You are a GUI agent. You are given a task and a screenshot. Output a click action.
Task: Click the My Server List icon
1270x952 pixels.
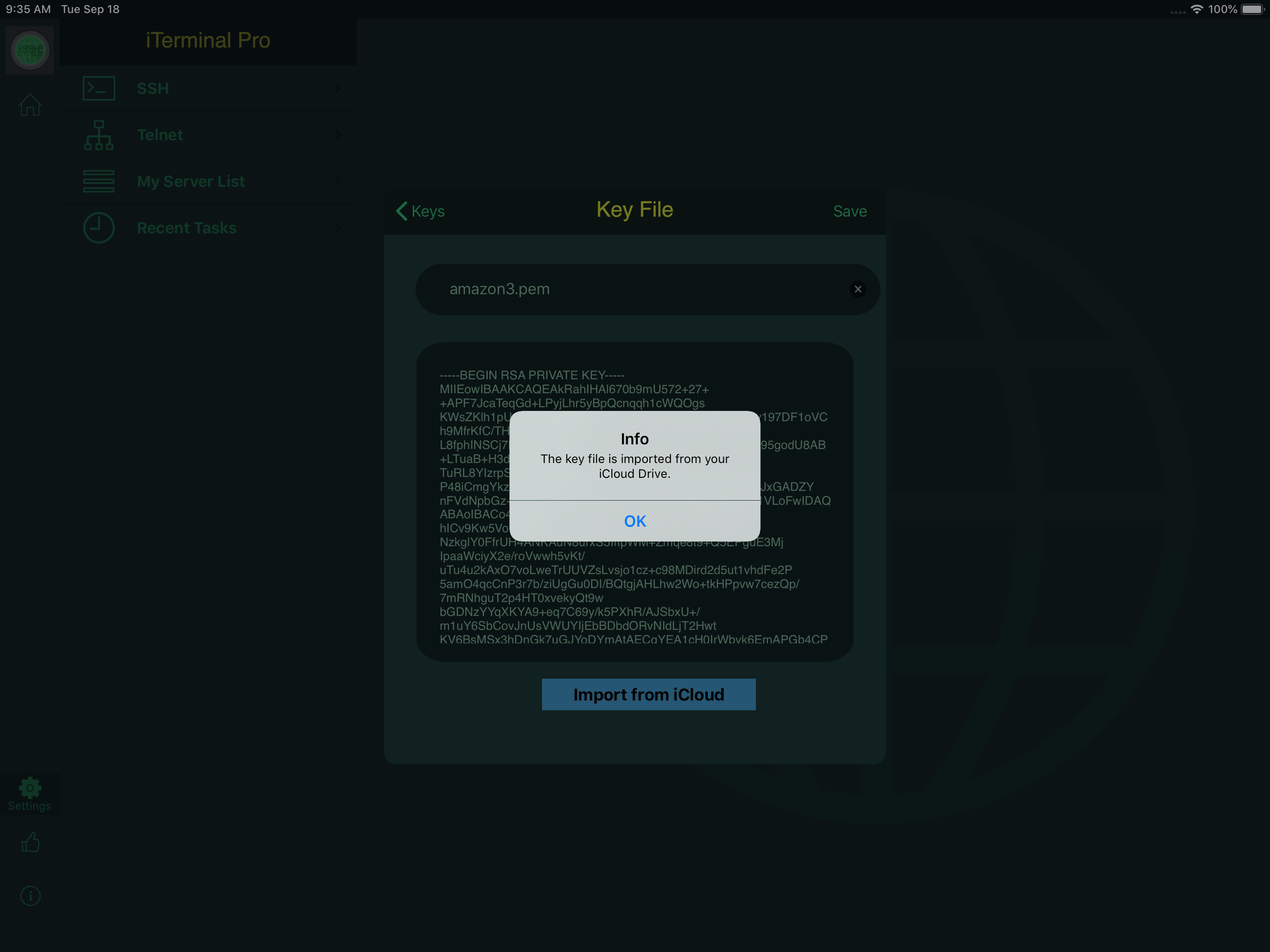(x=98, y=181)
